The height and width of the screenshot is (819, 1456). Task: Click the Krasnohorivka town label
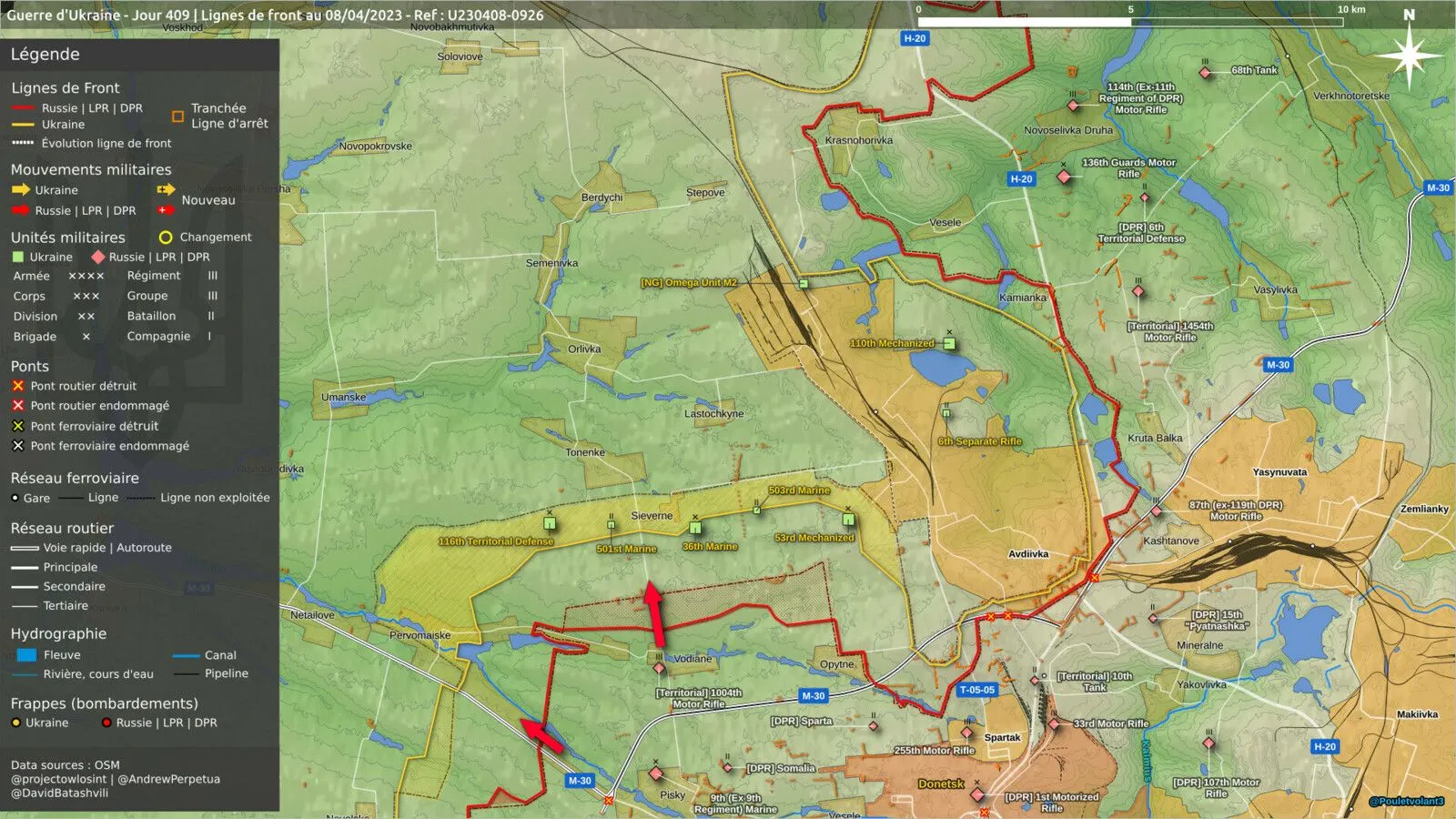tap(859, 140)
